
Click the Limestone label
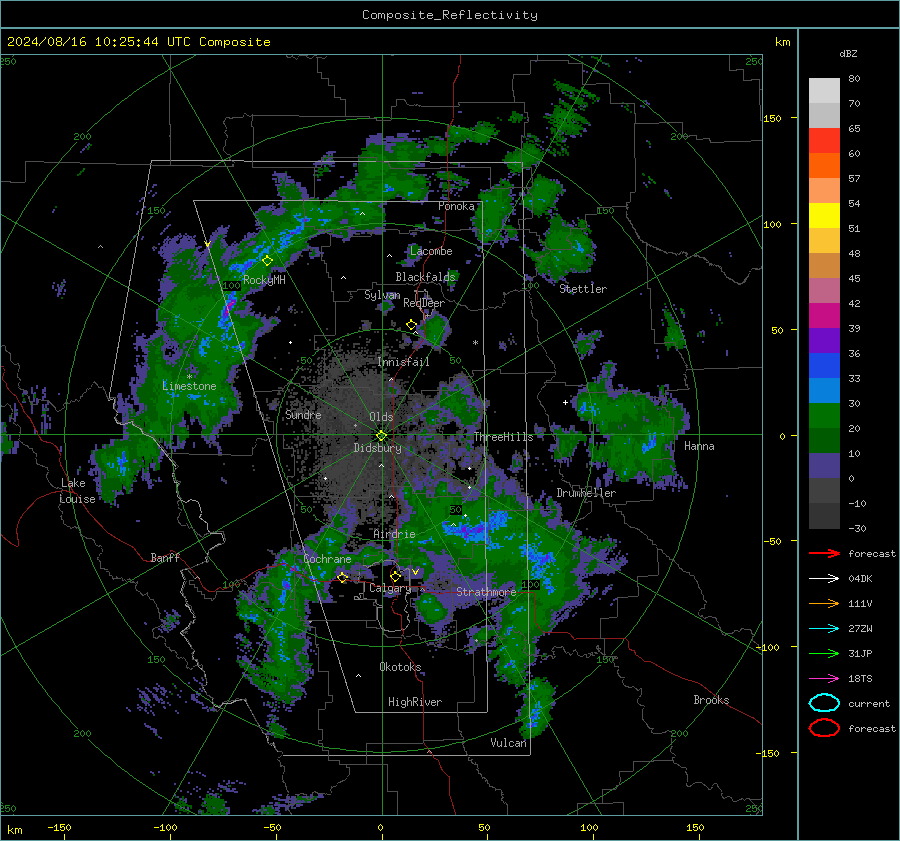[189, 386]
